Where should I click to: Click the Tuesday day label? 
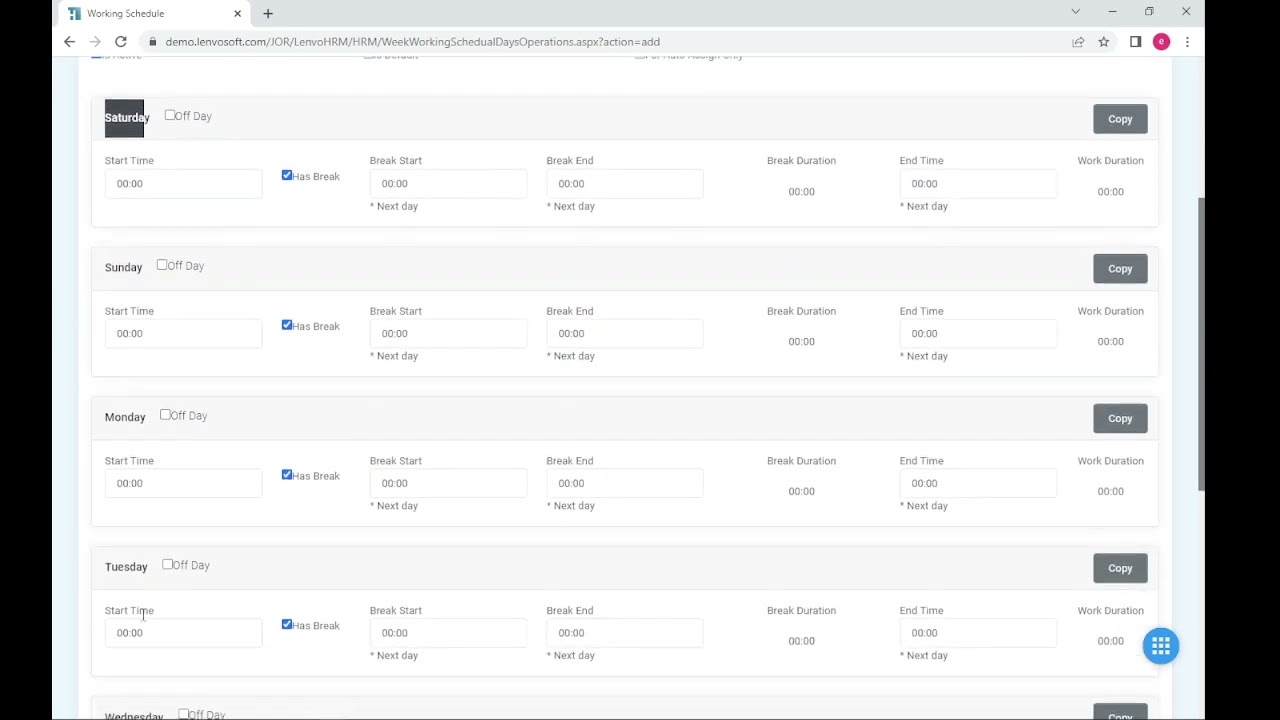(126, 567)
